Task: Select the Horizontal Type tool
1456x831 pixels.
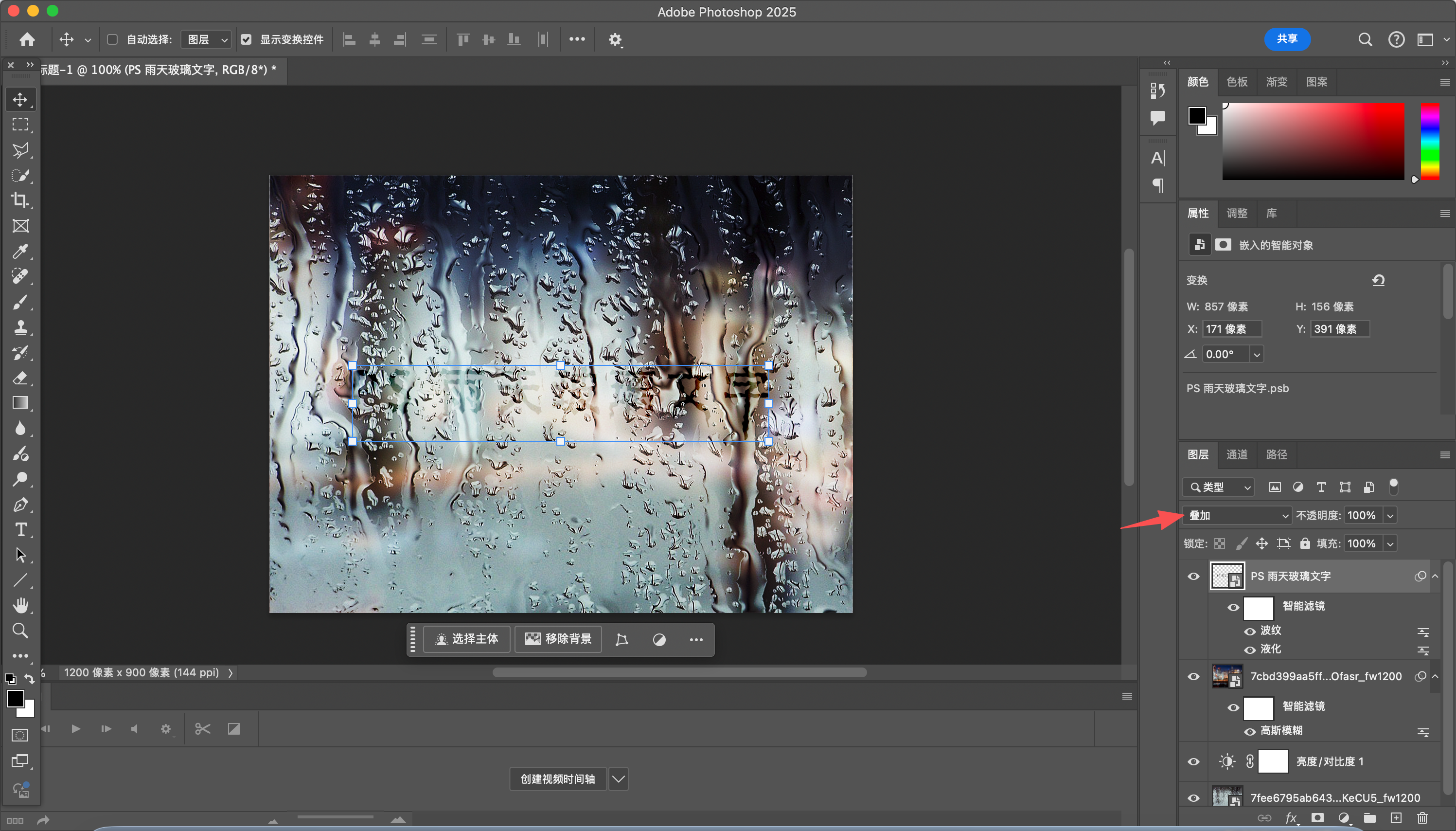Action: [20, 530]
